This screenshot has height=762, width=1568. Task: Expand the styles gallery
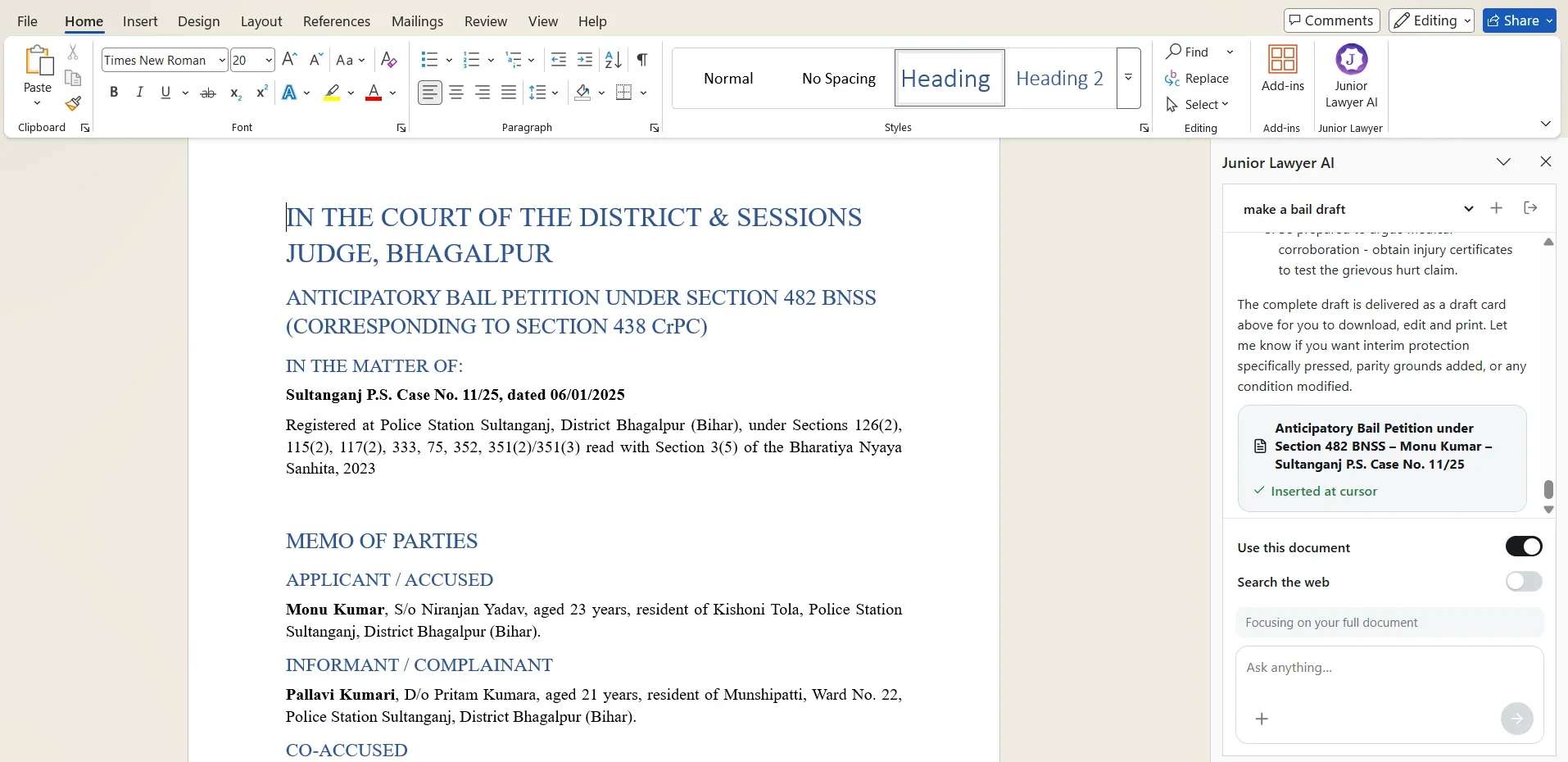coord(1128,78)
